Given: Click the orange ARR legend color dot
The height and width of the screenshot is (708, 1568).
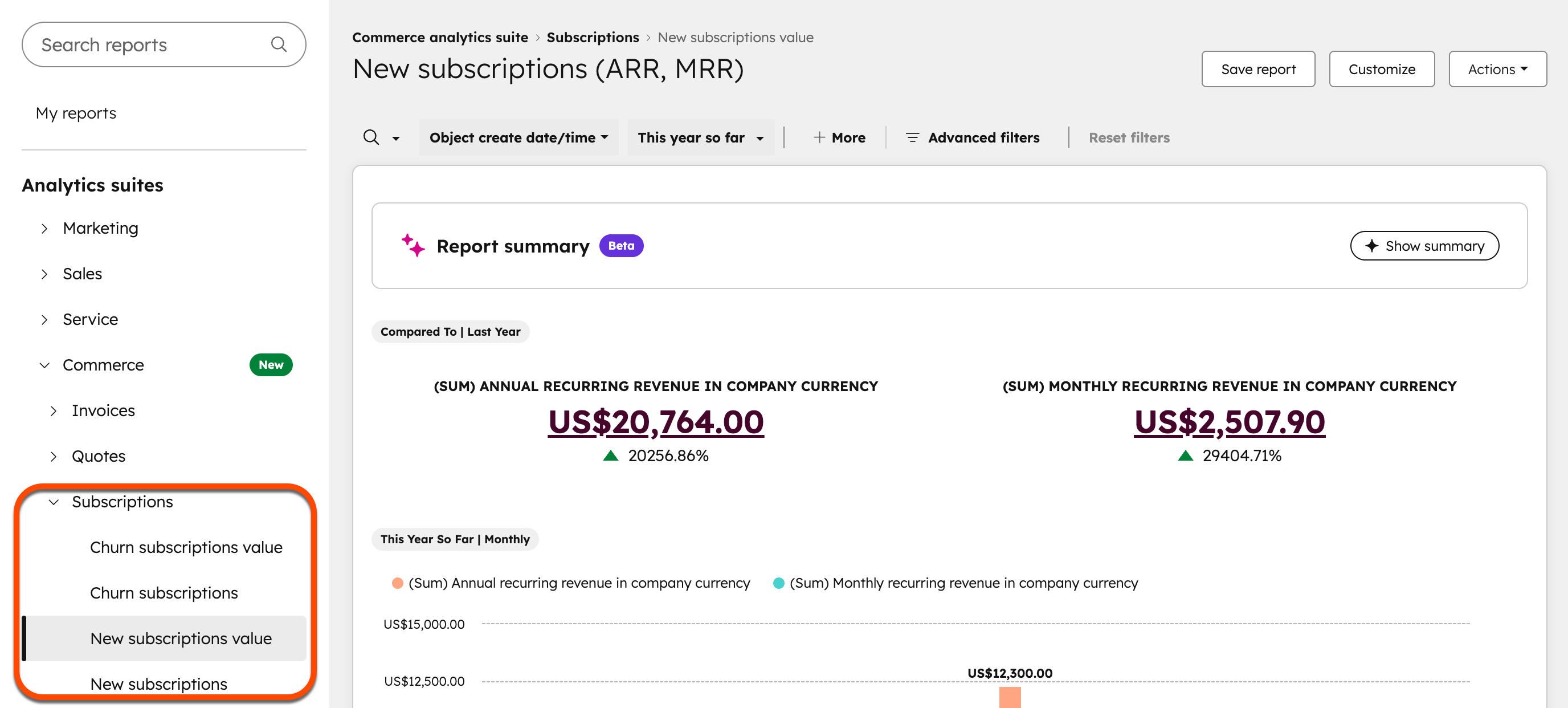Looking at the screenshot, I should (397, 583).
